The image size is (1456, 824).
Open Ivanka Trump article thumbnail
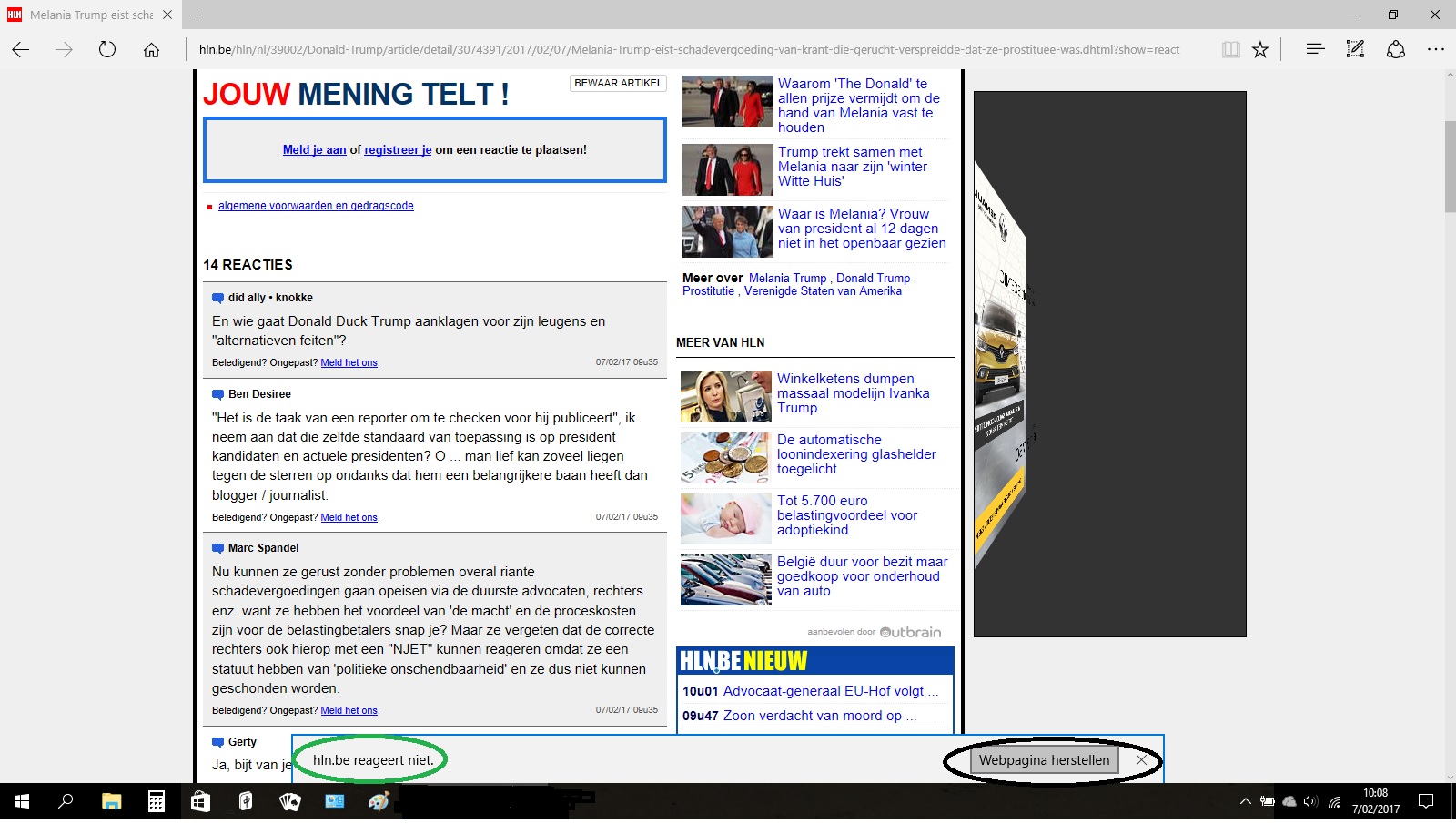pos(726,397)
